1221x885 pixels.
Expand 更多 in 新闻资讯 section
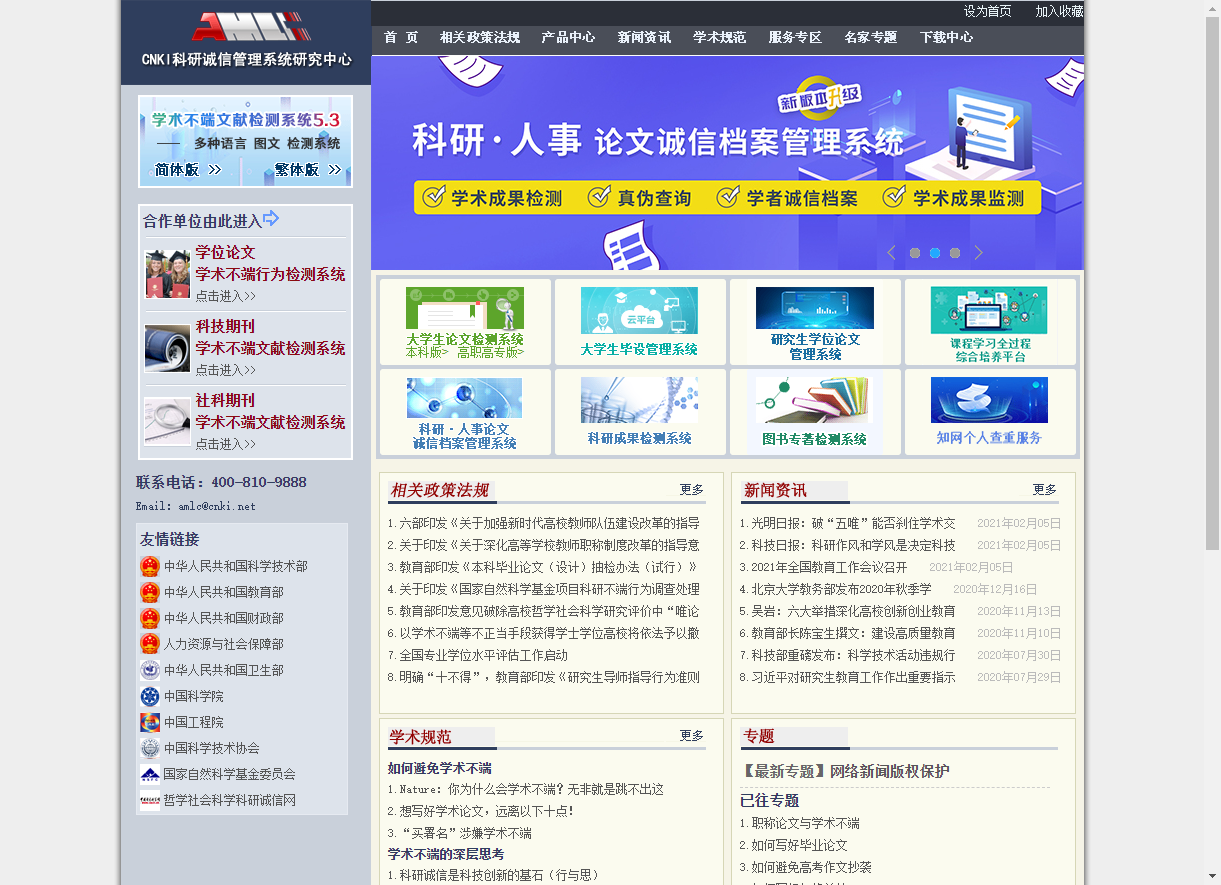1045,489
